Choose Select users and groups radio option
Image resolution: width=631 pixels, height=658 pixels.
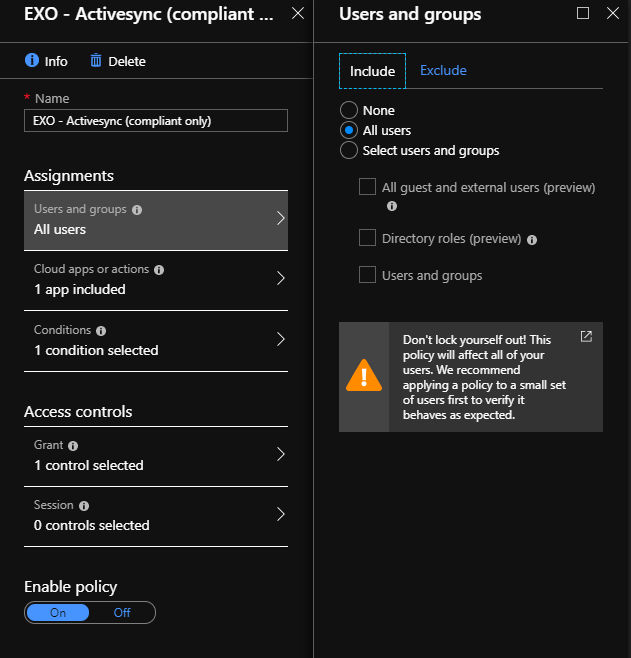click(x=349, y=150)
